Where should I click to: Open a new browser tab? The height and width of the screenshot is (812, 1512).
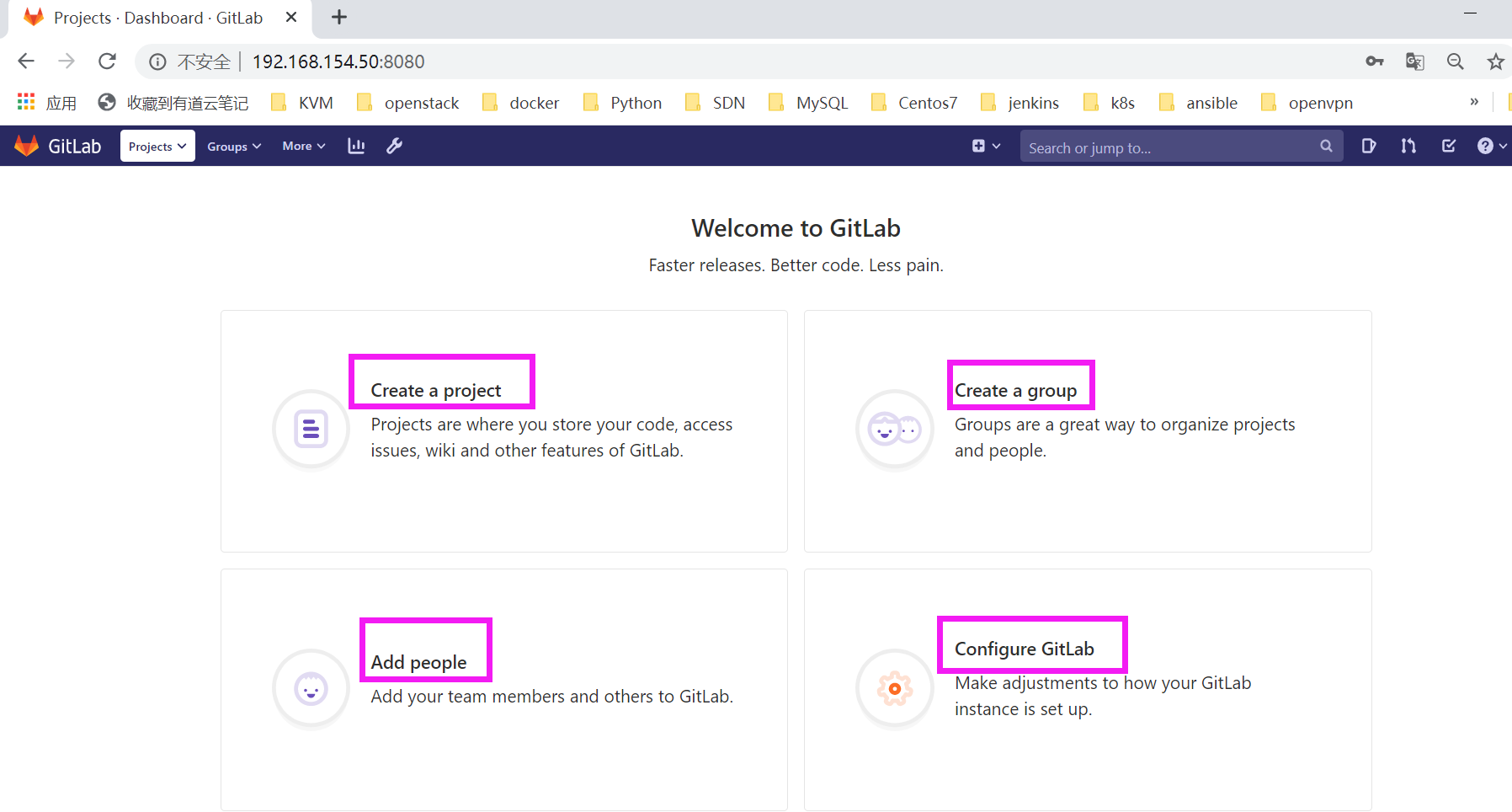(339, 17)
